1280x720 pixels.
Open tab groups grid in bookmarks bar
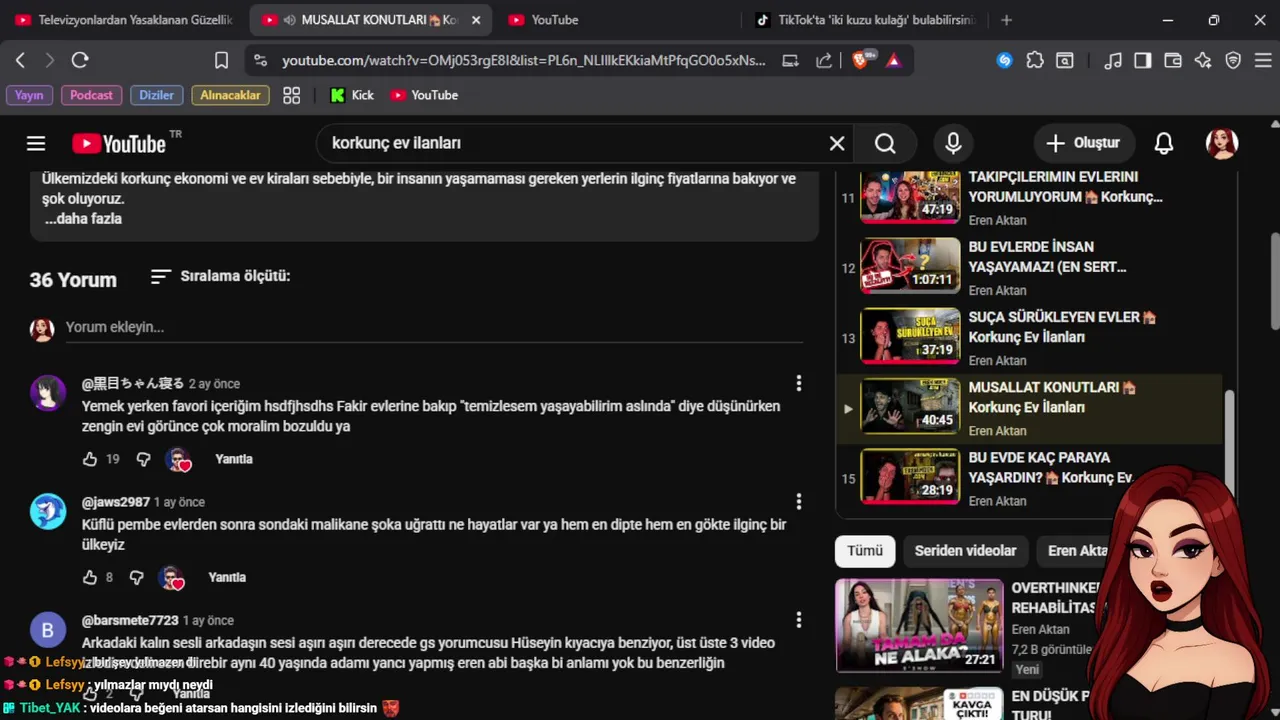coord(292,95)
